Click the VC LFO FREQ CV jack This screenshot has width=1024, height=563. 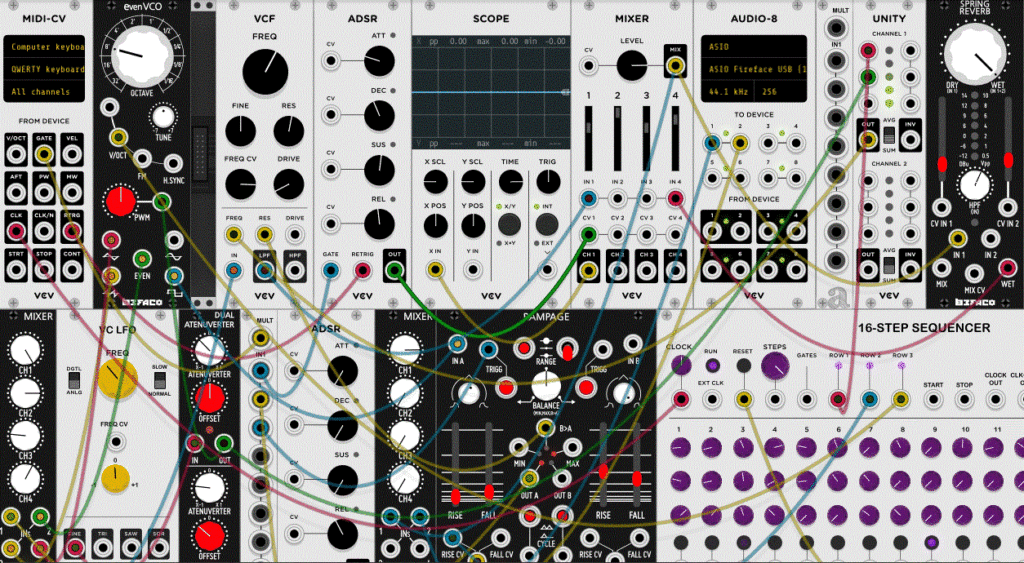(115, 442)
